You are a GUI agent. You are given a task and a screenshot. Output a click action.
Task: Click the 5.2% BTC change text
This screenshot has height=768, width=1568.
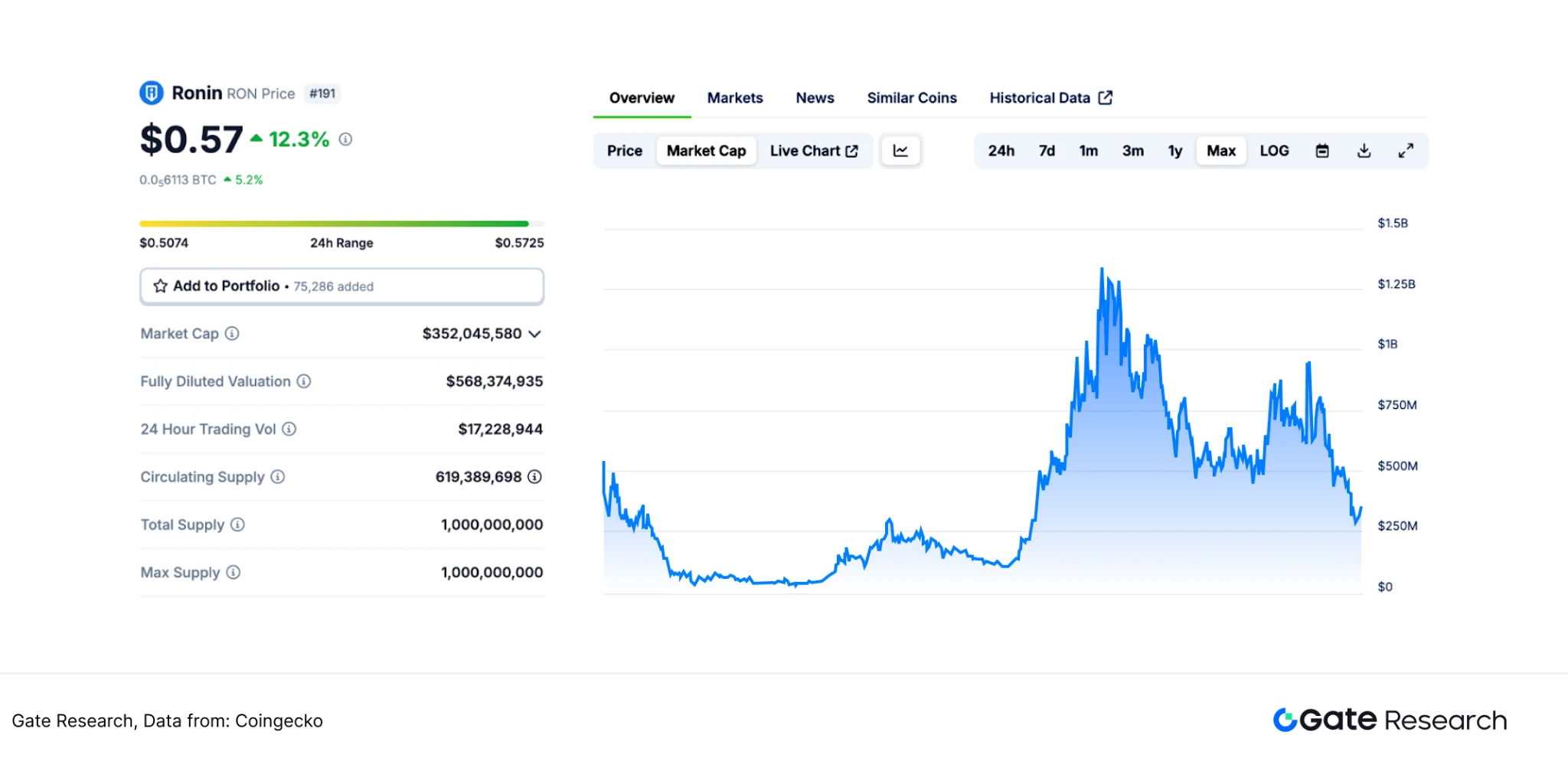(x=249, y=180)
